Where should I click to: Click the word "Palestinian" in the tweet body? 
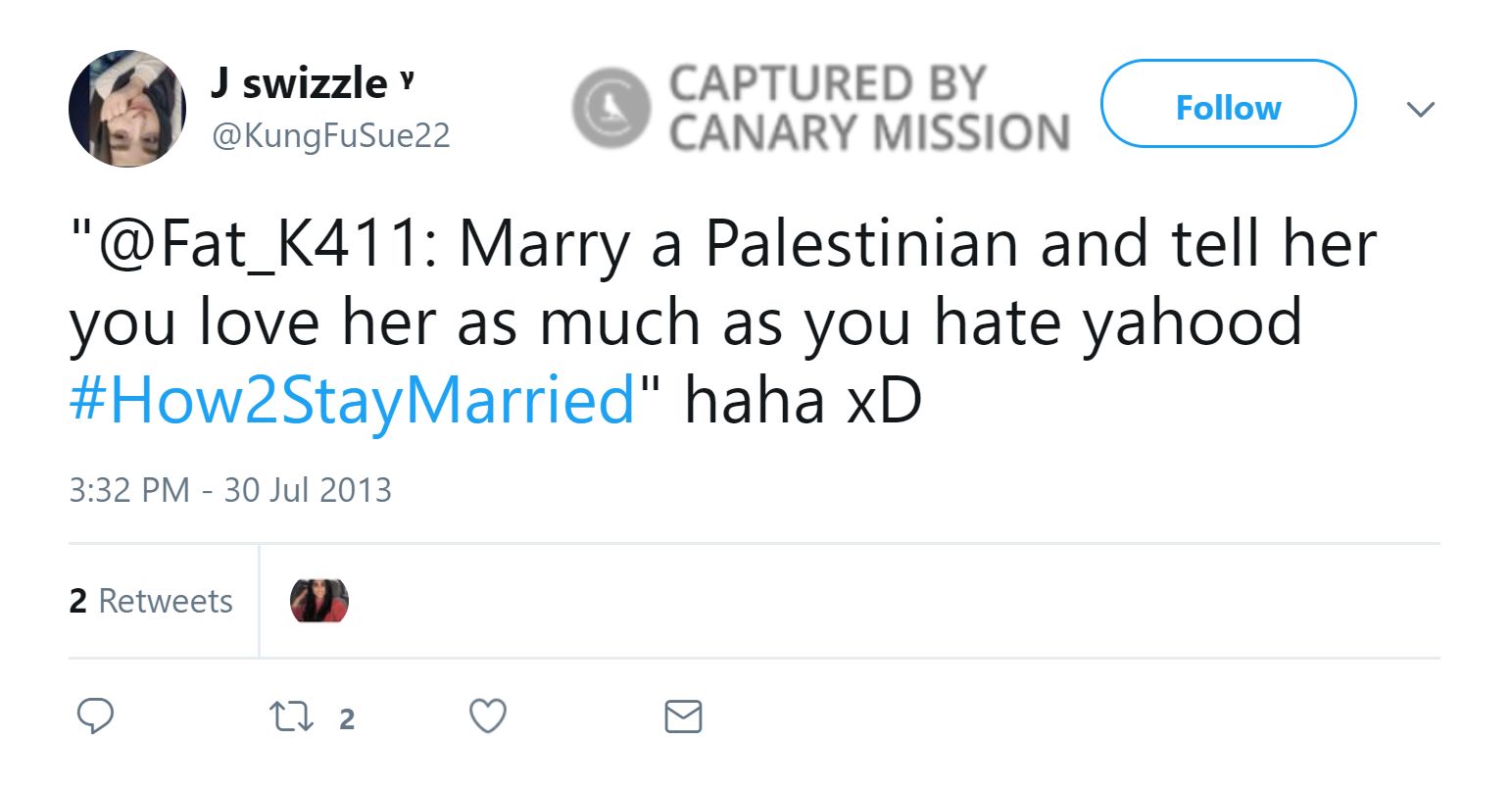tap(862, 244)
